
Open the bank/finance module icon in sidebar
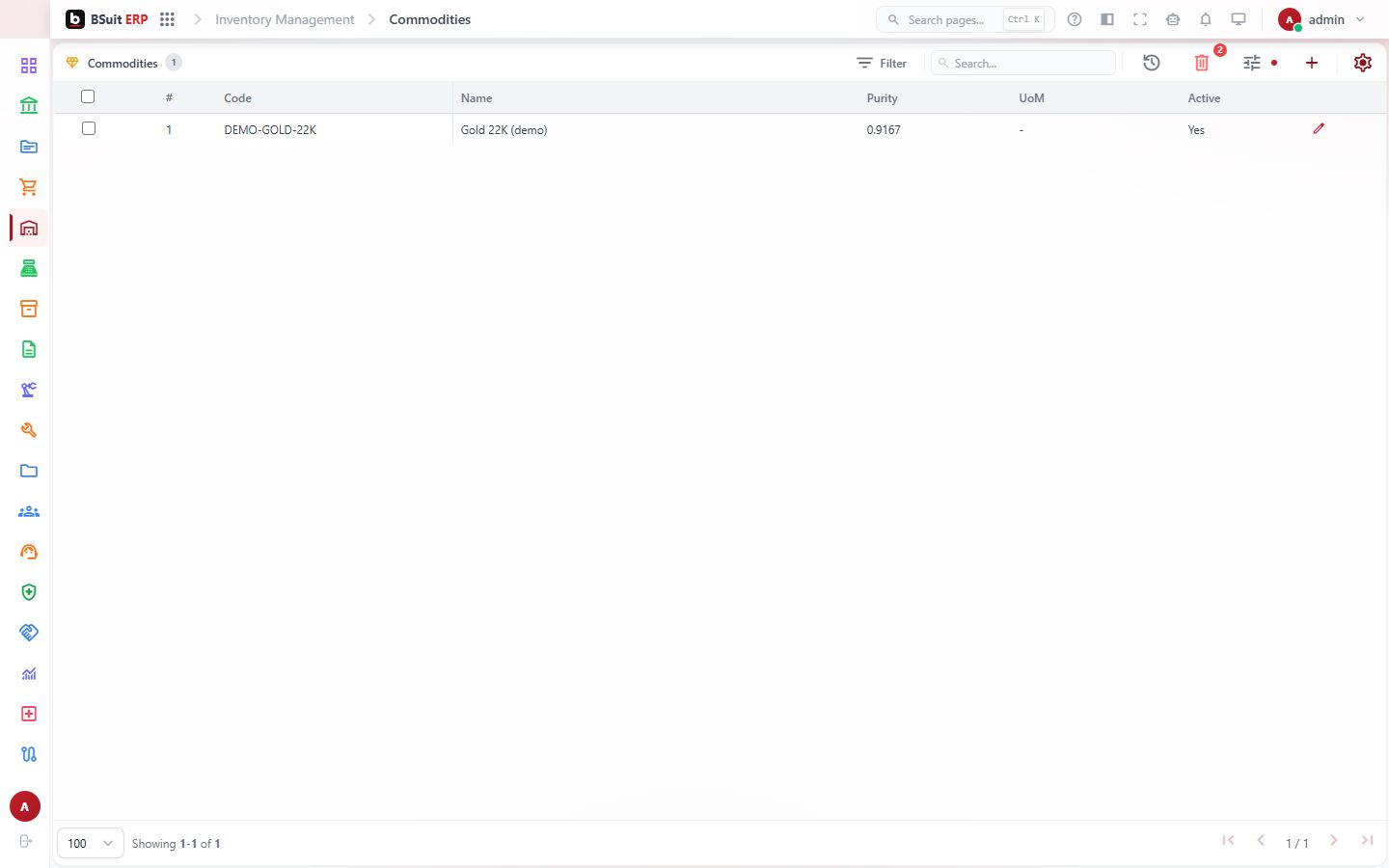pos(29,106)
